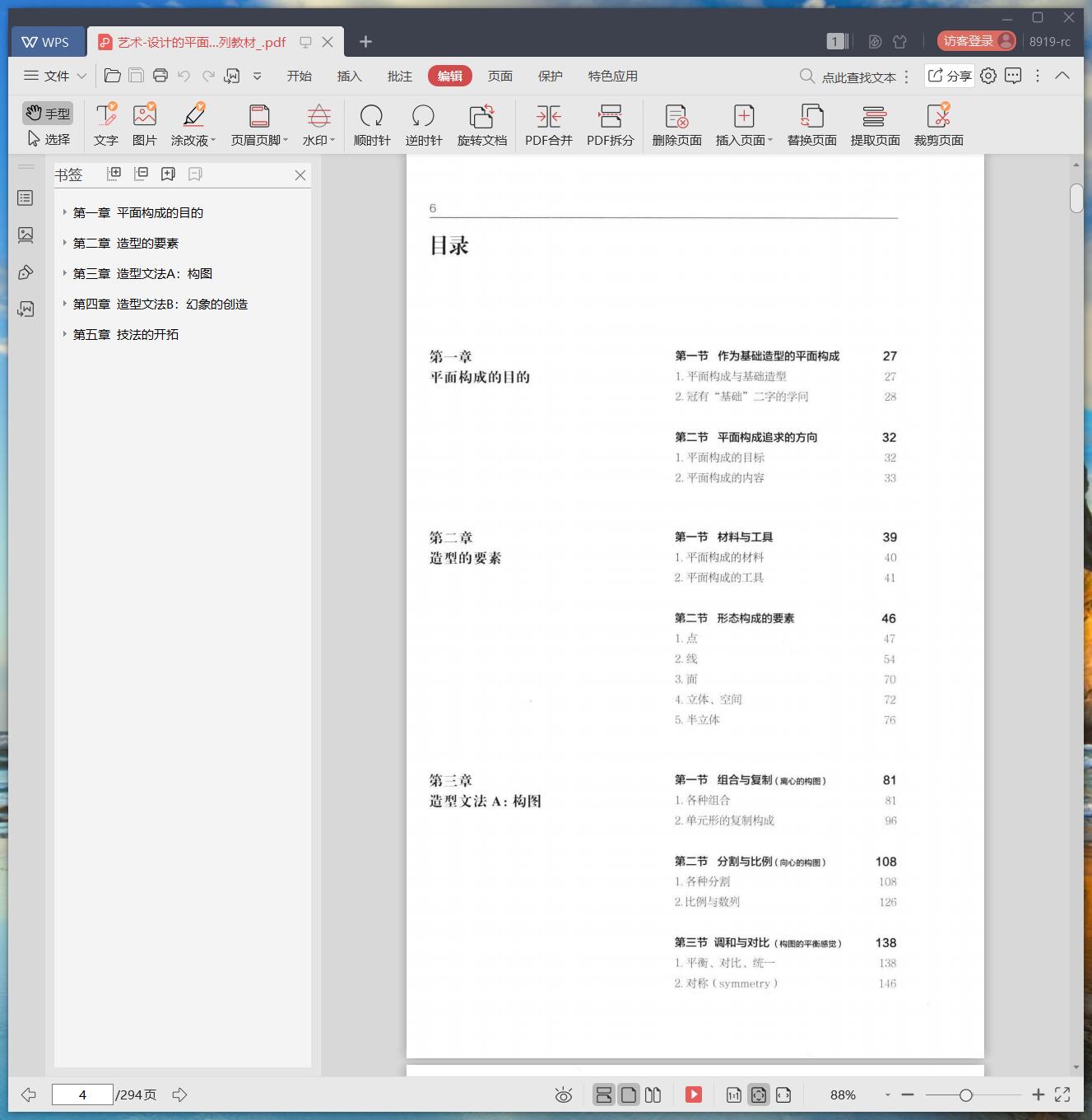Image resolution: width=1092 pixels, height=1120 pixels.
Task: Go to previous page arrow
Action: click(29, 1094)
